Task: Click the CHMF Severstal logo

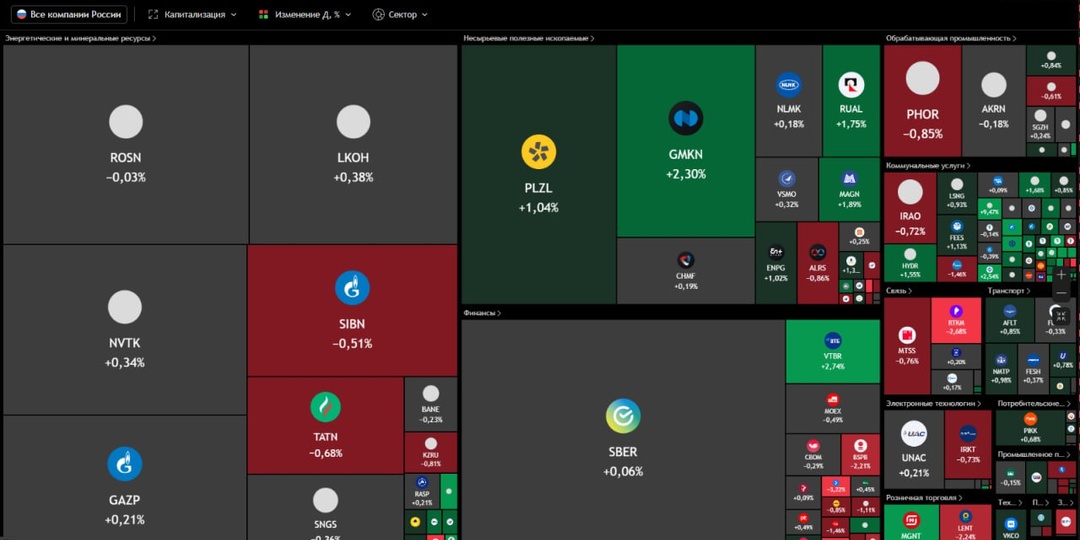Action: (685, 260)
